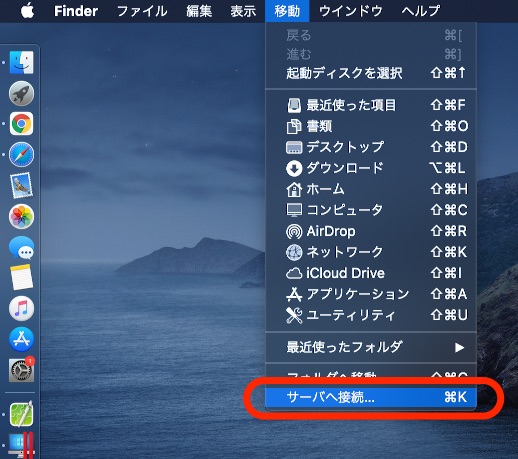Viewport: 518px width, 459px height.
Task: Open System Preferences gear icon
Action: coord(21,370)
